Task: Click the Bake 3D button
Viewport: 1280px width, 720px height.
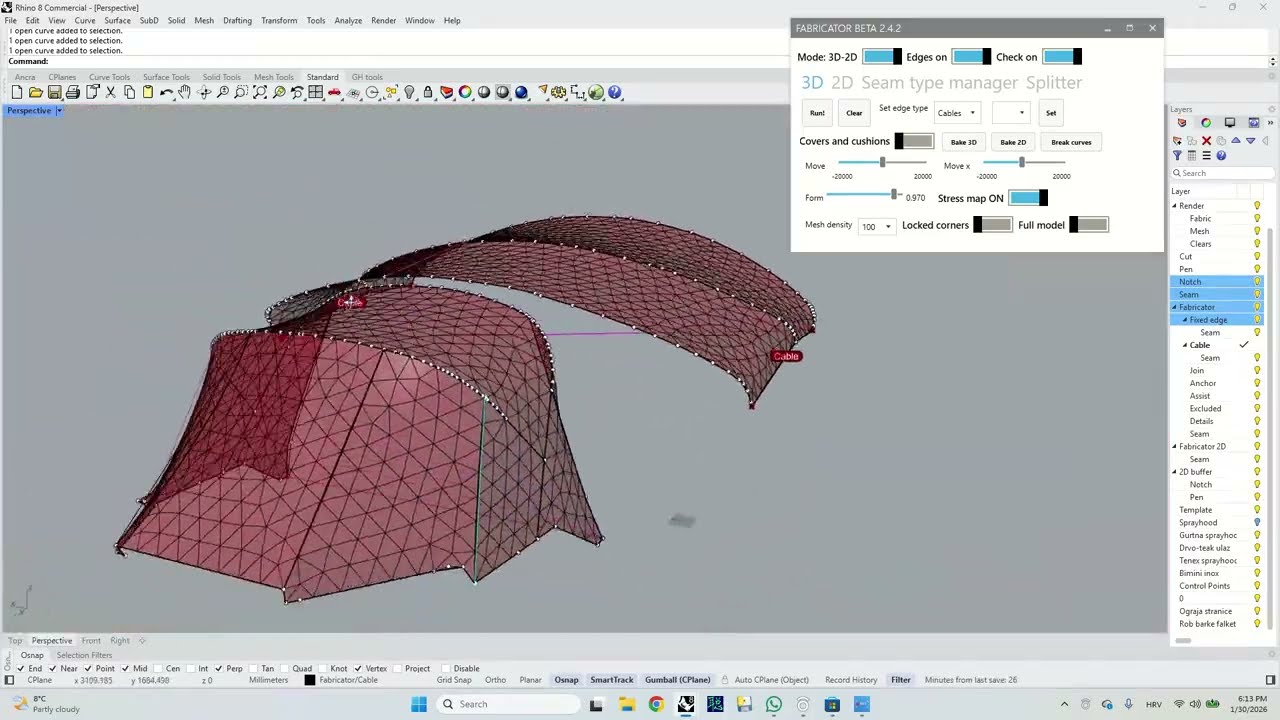Action: point(964,142)
